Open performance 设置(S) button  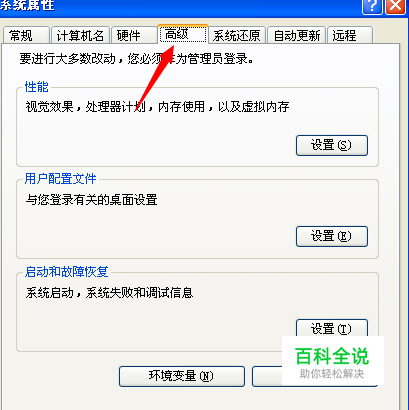click(332, 145)
